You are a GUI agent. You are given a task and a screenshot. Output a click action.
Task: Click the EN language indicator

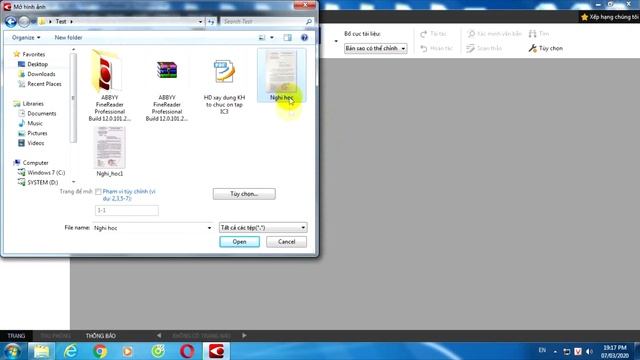542,350
